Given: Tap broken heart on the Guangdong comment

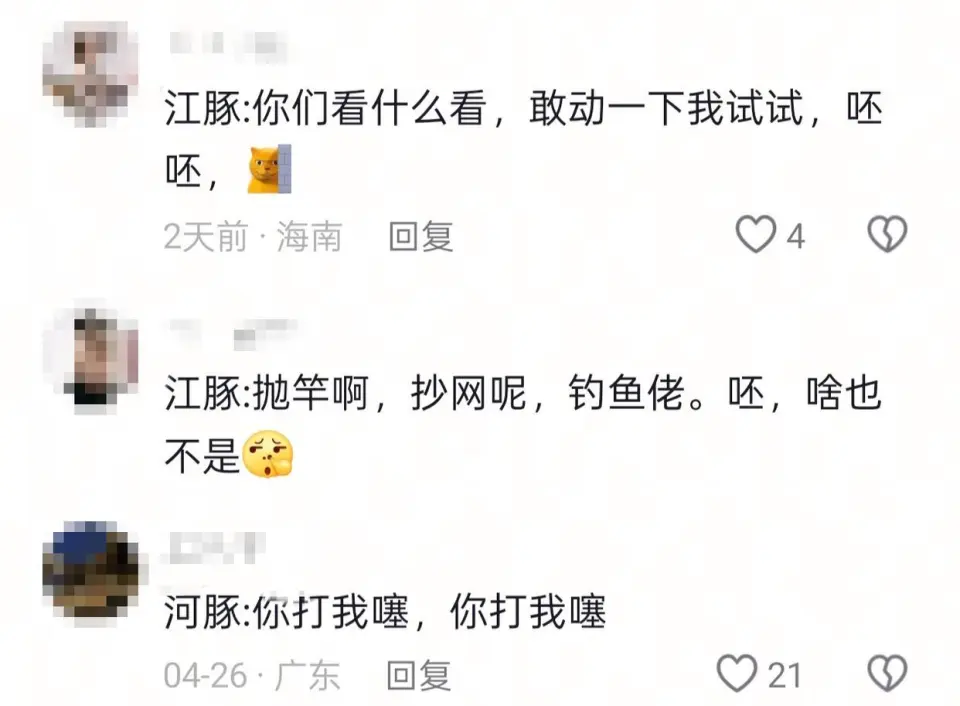Looking at the screenshot, I should pos(887,674).
